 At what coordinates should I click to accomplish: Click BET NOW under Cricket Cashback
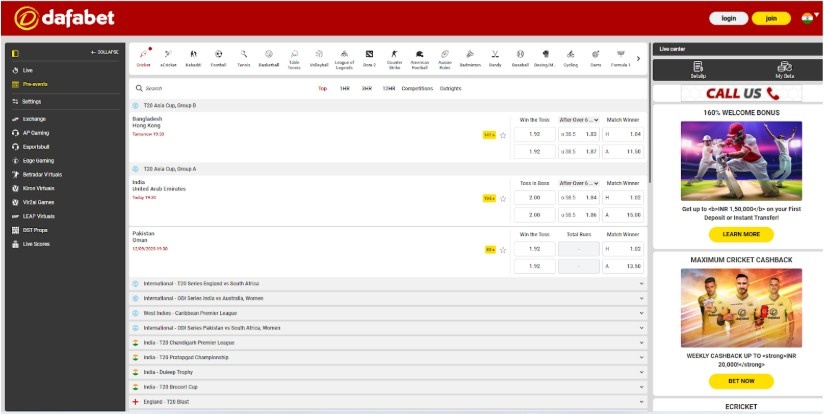point(741,381)
